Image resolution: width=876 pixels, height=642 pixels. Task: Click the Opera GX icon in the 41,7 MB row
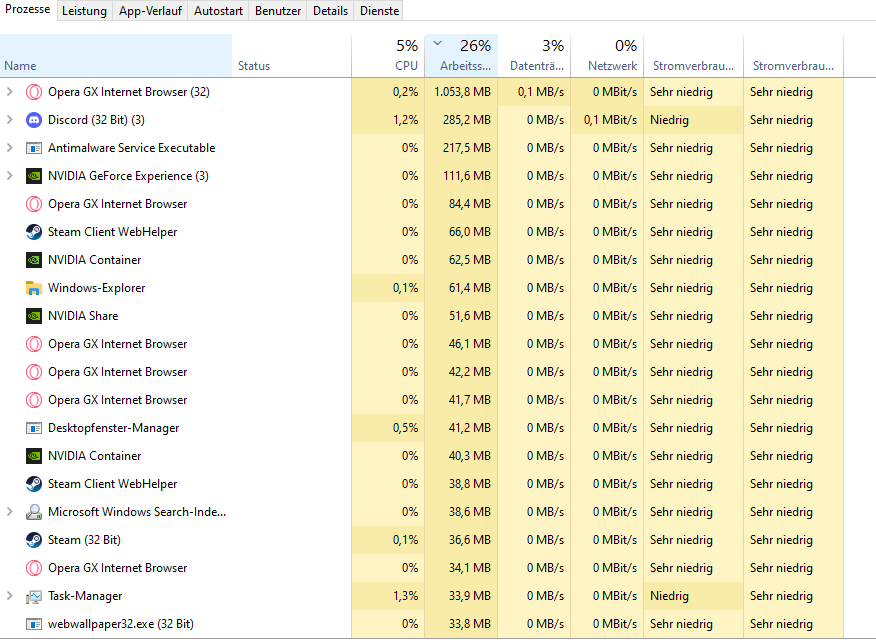34,400
